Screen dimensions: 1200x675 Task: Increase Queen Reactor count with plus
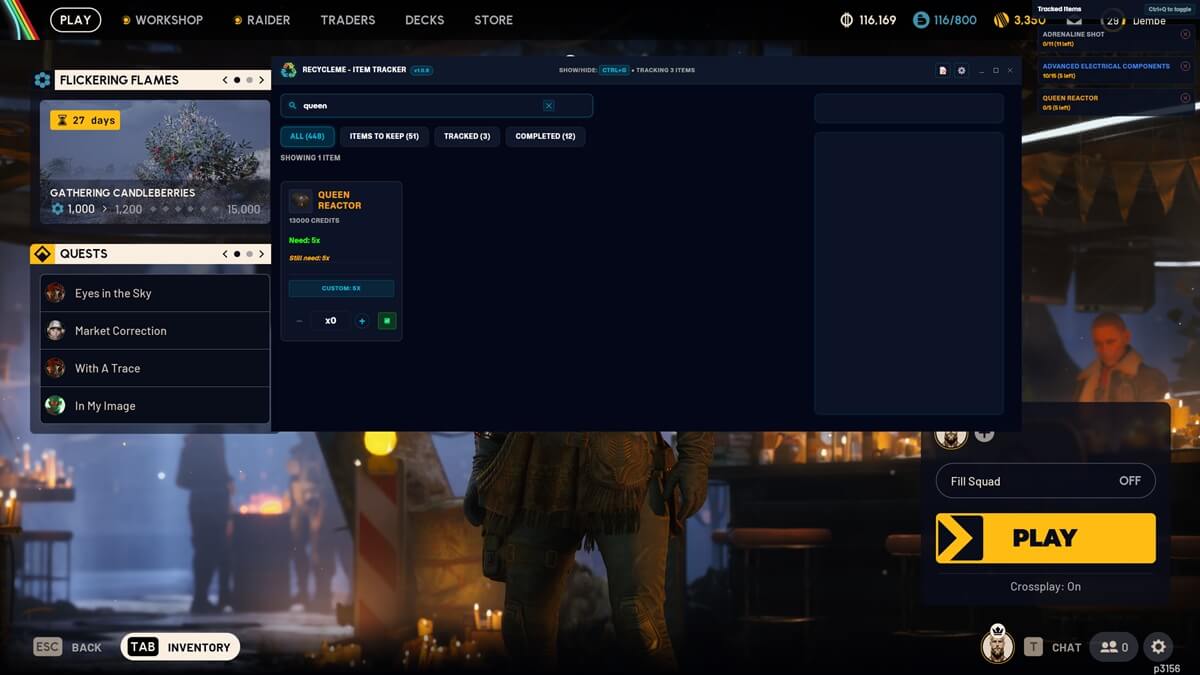362,321
